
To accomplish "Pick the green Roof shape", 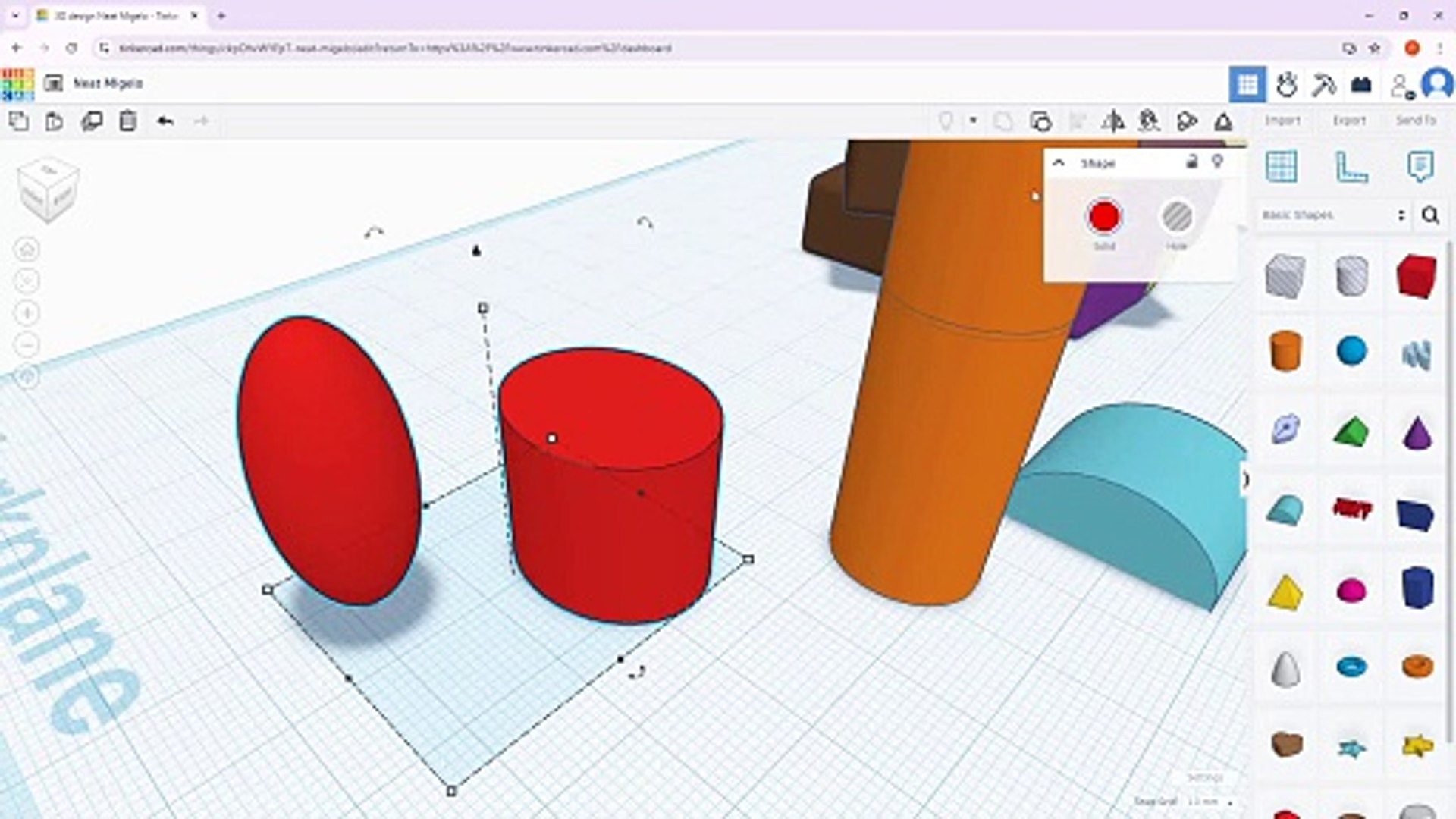I will (x=1351, y=432).
